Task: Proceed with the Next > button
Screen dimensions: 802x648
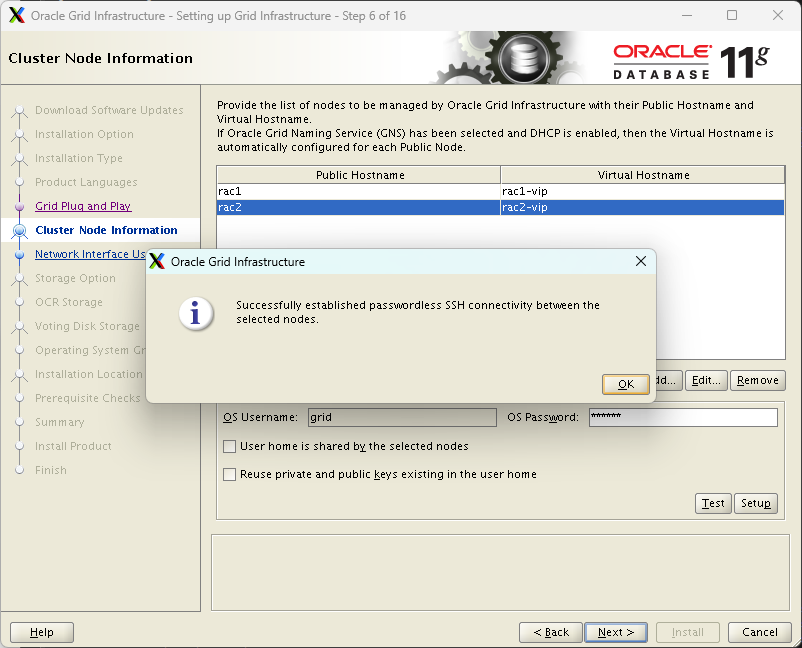Action: coord(616,632)
